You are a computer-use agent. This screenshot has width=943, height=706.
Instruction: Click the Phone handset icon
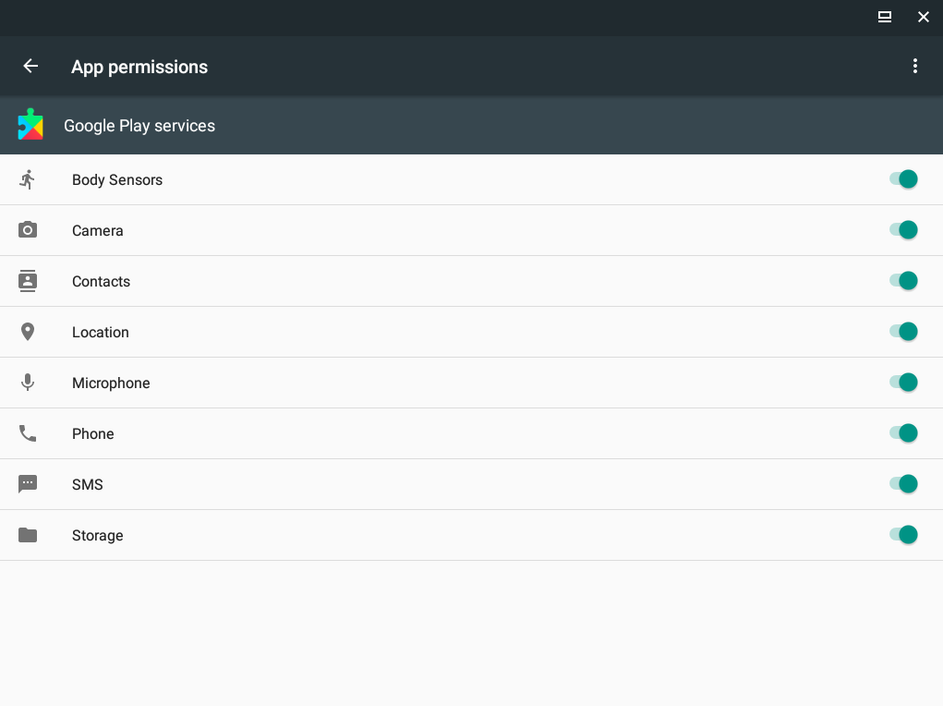(28, 434)
